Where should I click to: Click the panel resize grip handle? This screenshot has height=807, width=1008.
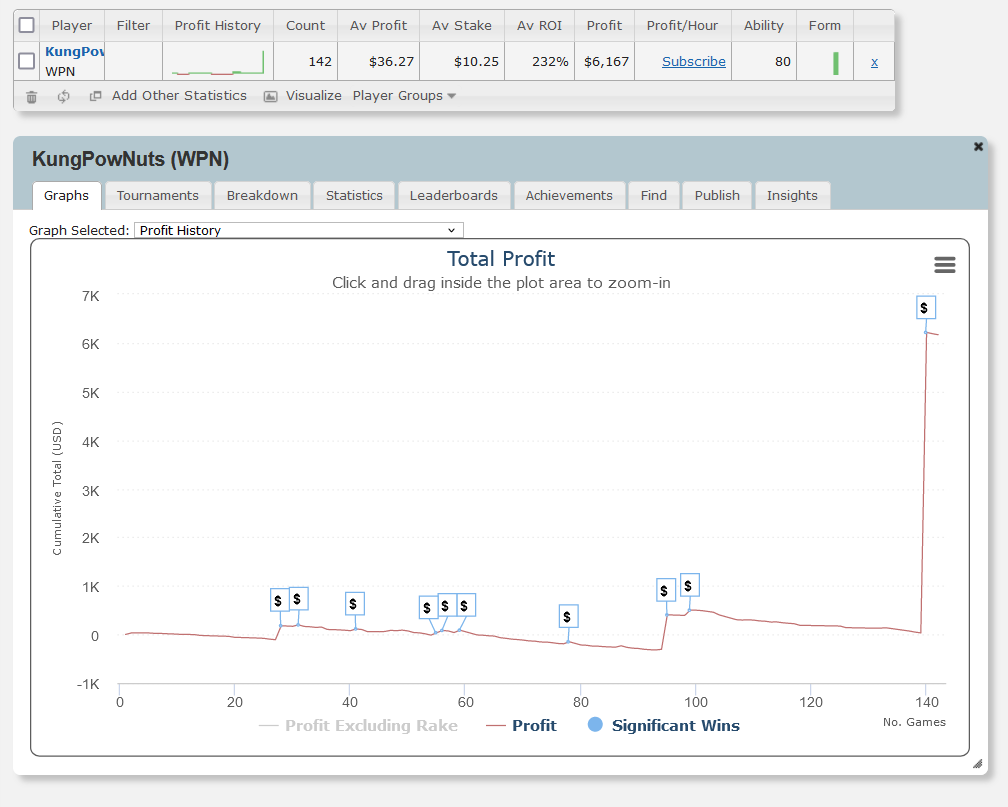977,764
